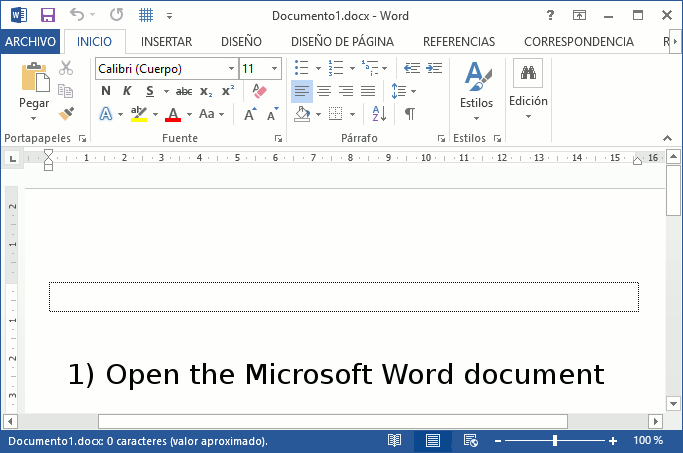The image size is (683, 453).
Task: Open Ribbon display options button
Action: tap(579, 15)
